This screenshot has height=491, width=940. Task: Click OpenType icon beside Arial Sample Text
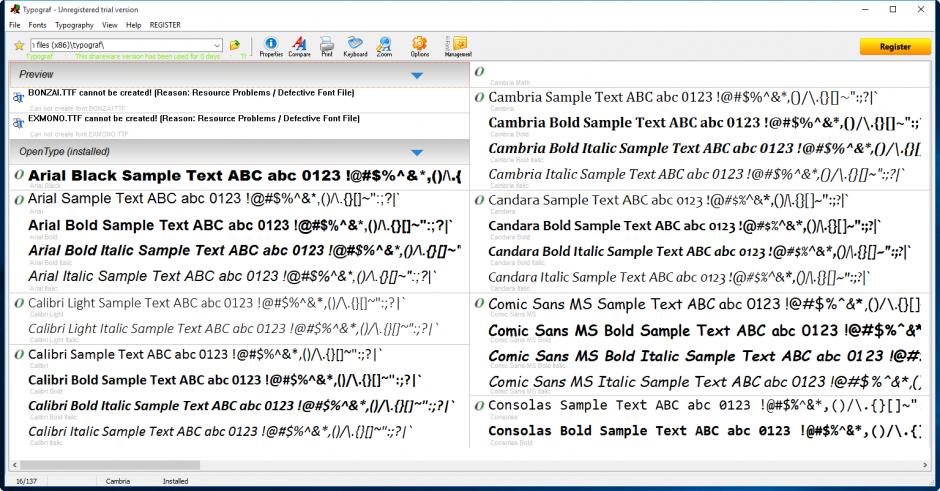19,199
